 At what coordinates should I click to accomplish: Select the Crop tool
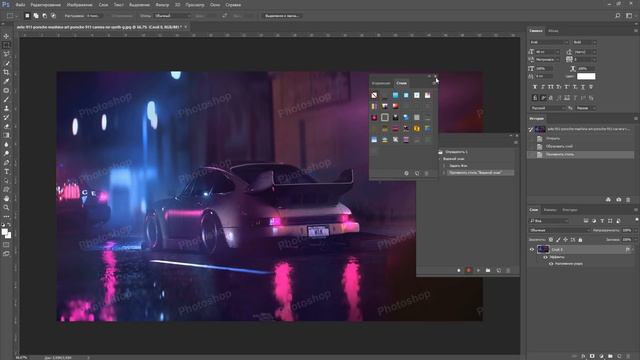tap(6, 72)
